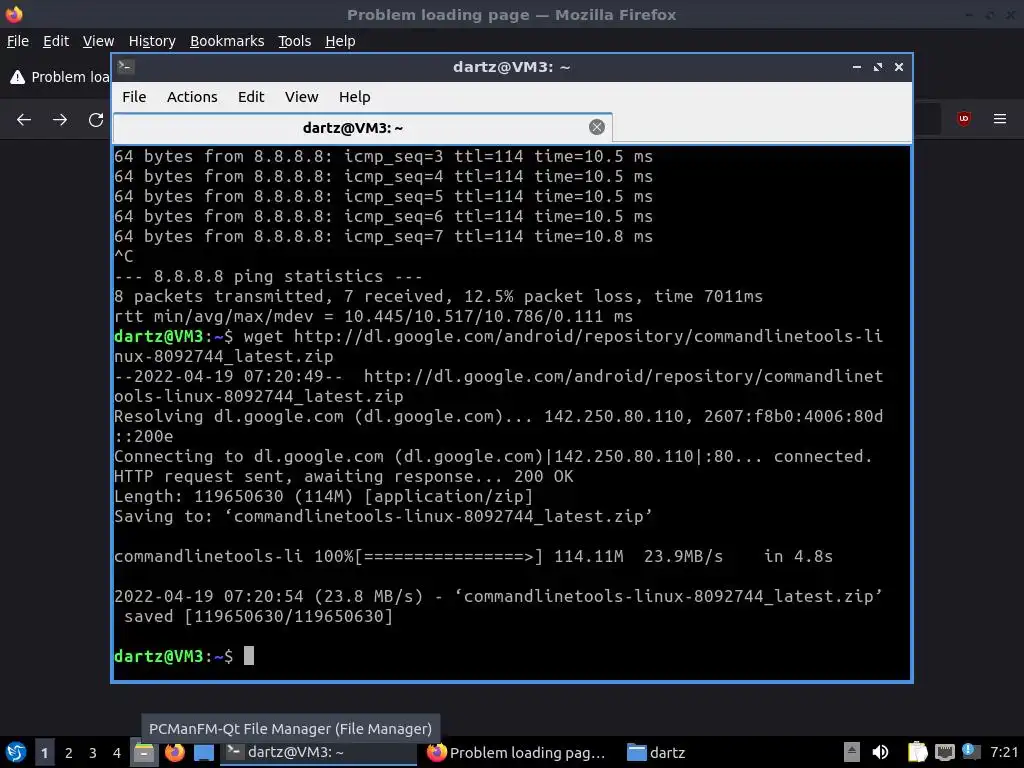
Task: Switch to the Problem loading page taskbar entry
Action: click(516, 752)
